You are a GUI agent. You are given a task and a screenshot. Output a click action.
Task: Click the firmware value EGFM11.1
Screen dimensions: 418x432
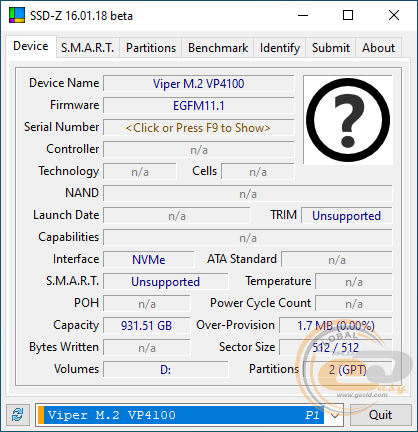click(198, 106)
